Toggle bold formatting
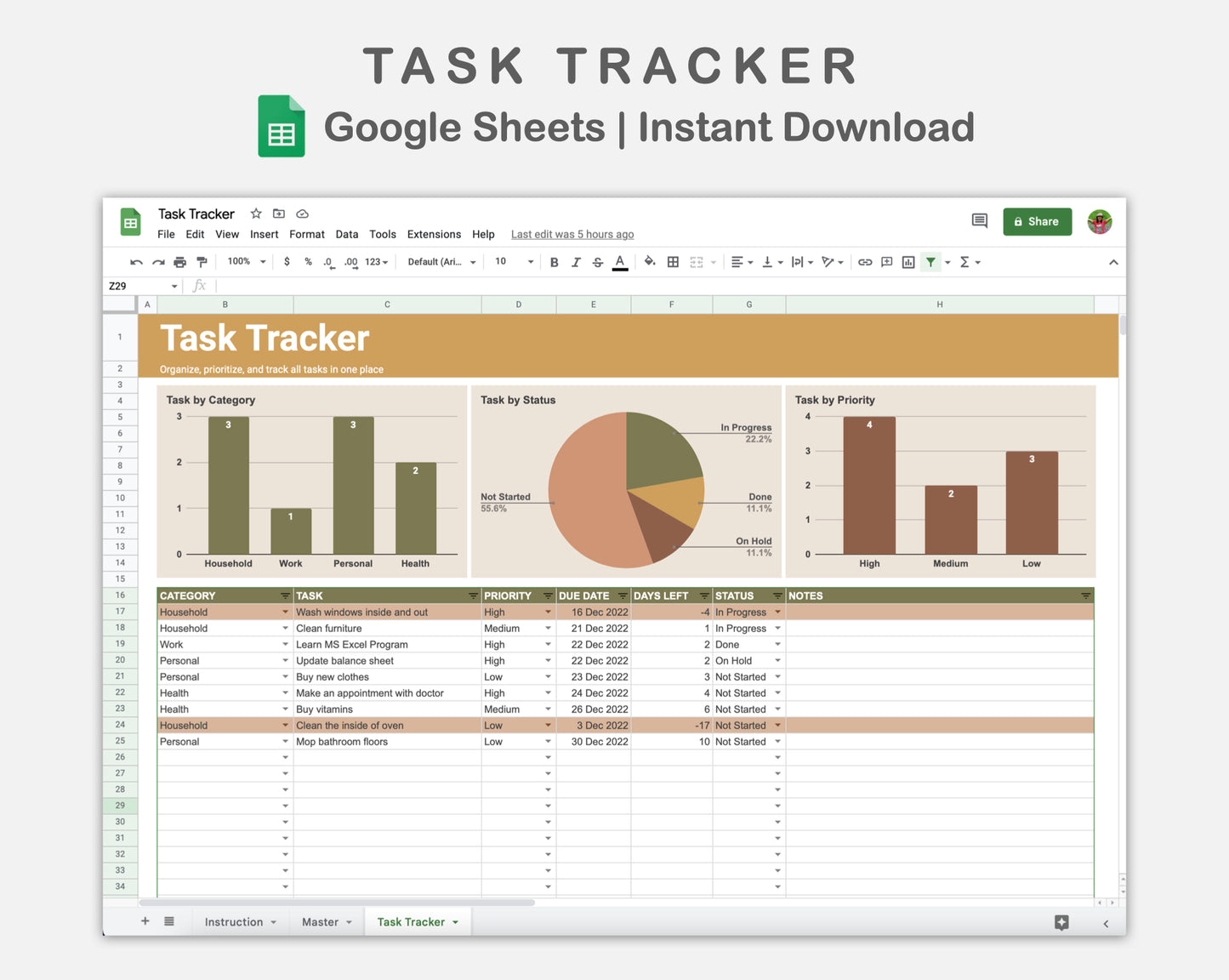Viewport: 1229px width, 980px height. click(x=554, y=262)
